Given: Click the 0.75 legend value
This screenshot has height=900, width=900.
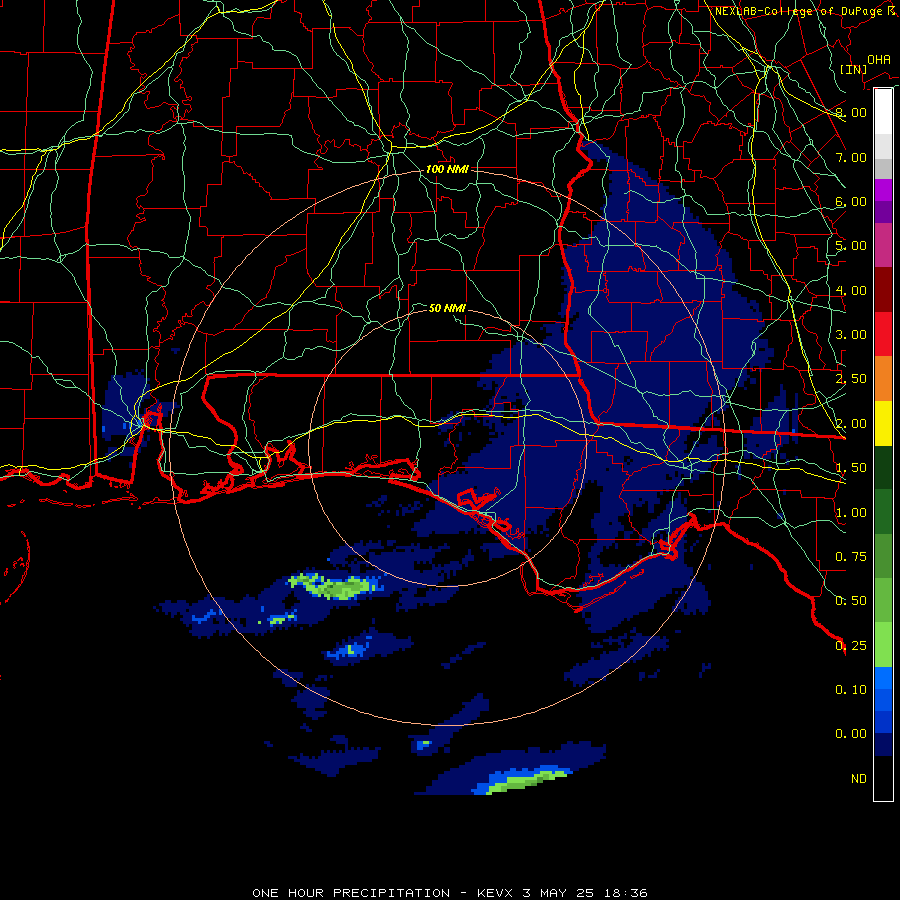Looking at the screenshot, I should 851,557.
